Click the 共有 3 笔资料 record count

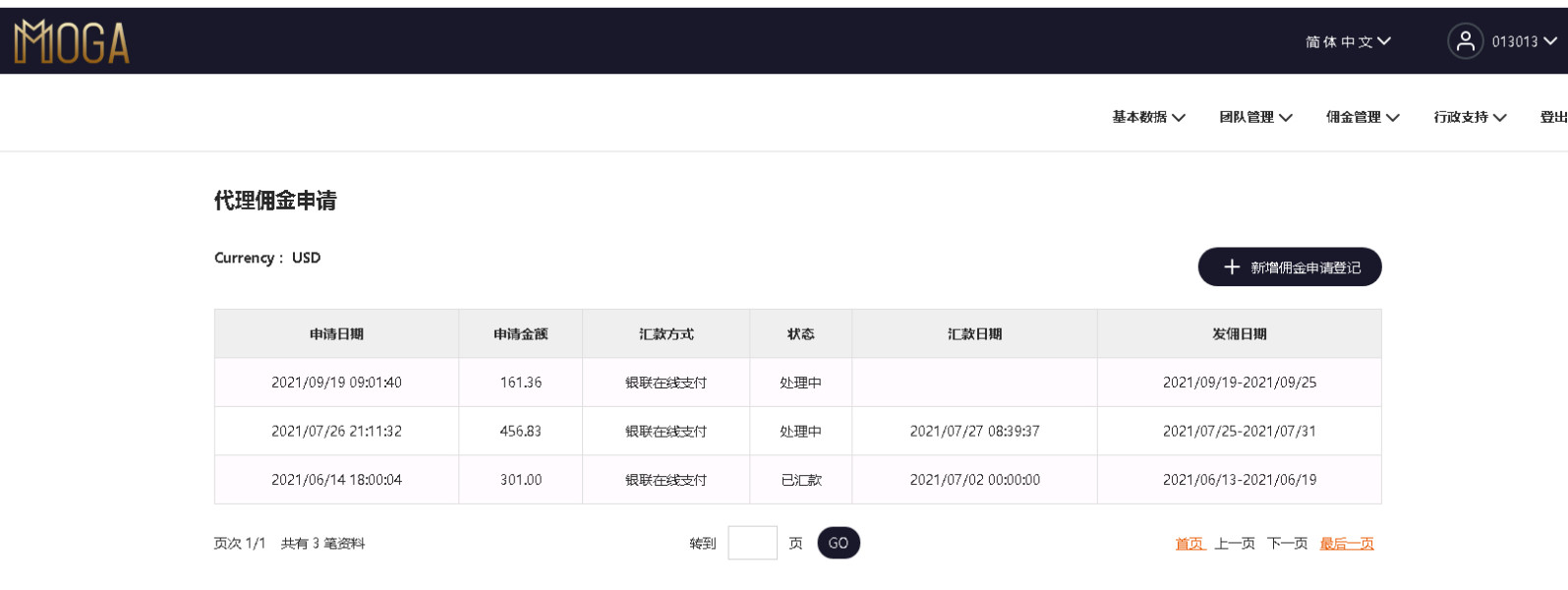click(323, 544)
